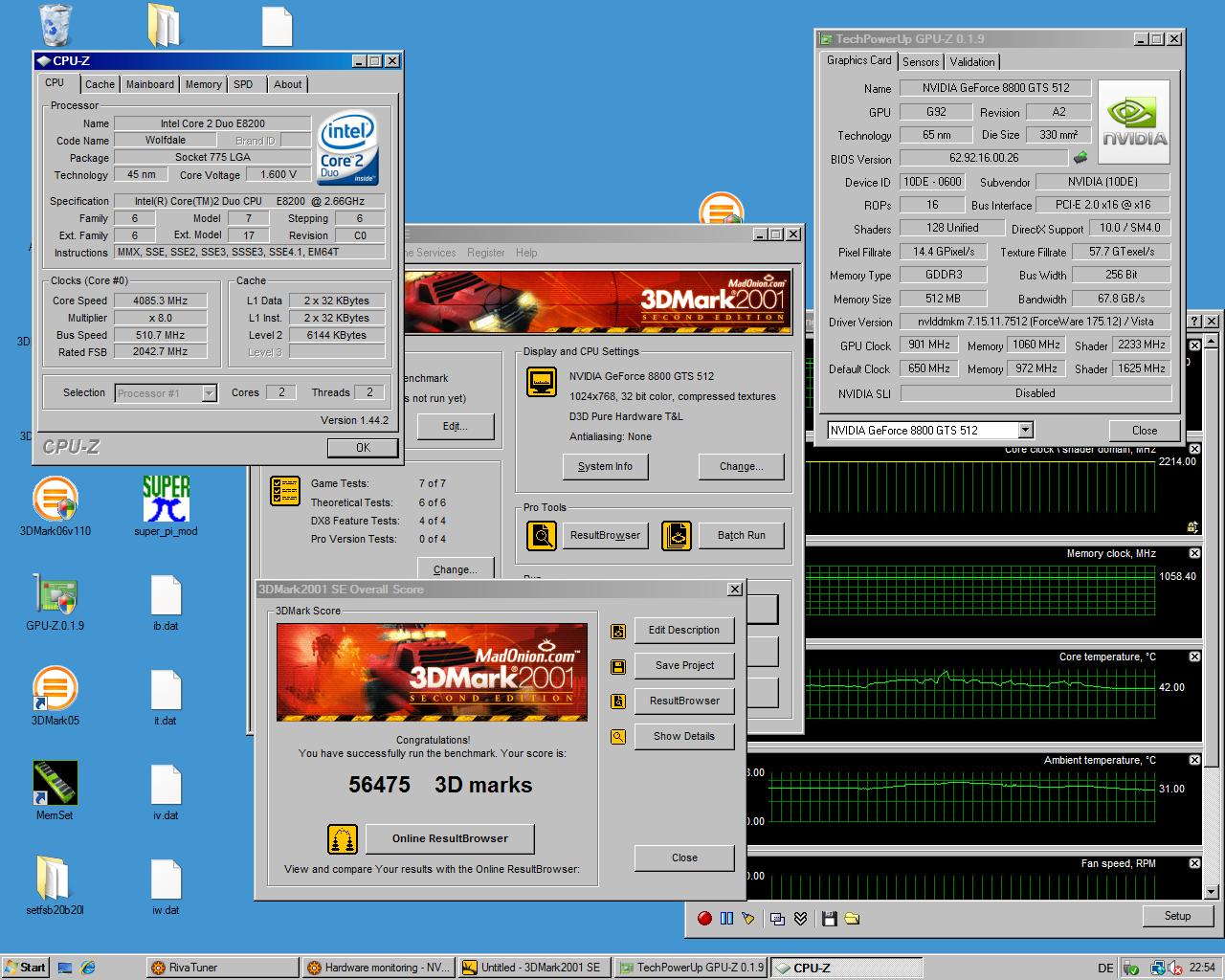Click the cascaded windows icon in monitoring toolbar
The height and width of the screenshot is (980, 1225).
[777, 918]
